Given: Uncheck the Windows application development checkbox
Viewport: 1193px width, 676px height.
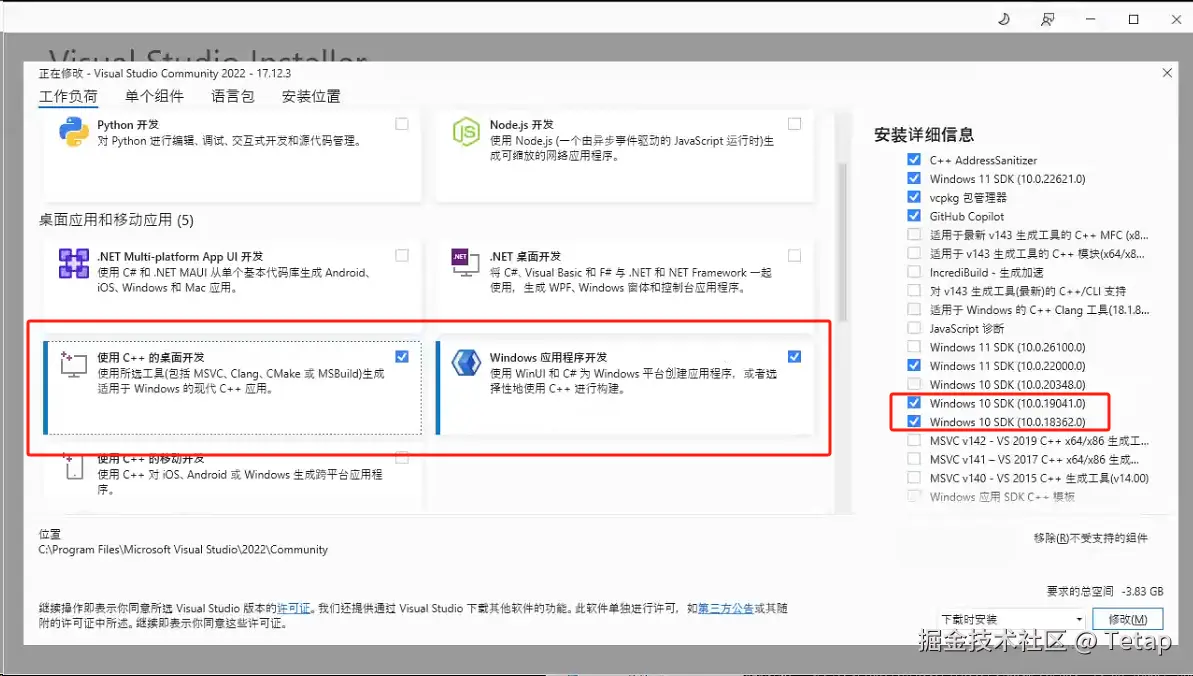Looking at the screenshot, I should point(794,356).
